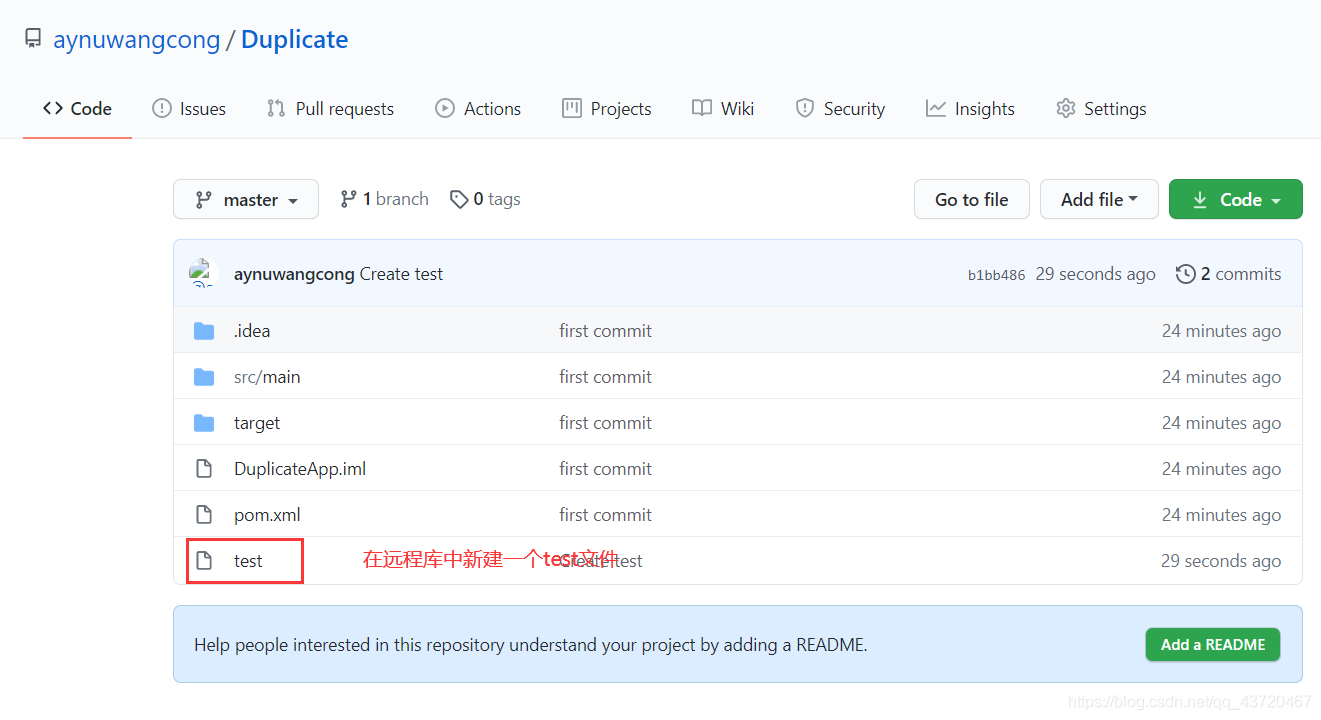The width and height of the screenshot is (1321, 720).
Task: Open the Actions tab
Action: 478,108
